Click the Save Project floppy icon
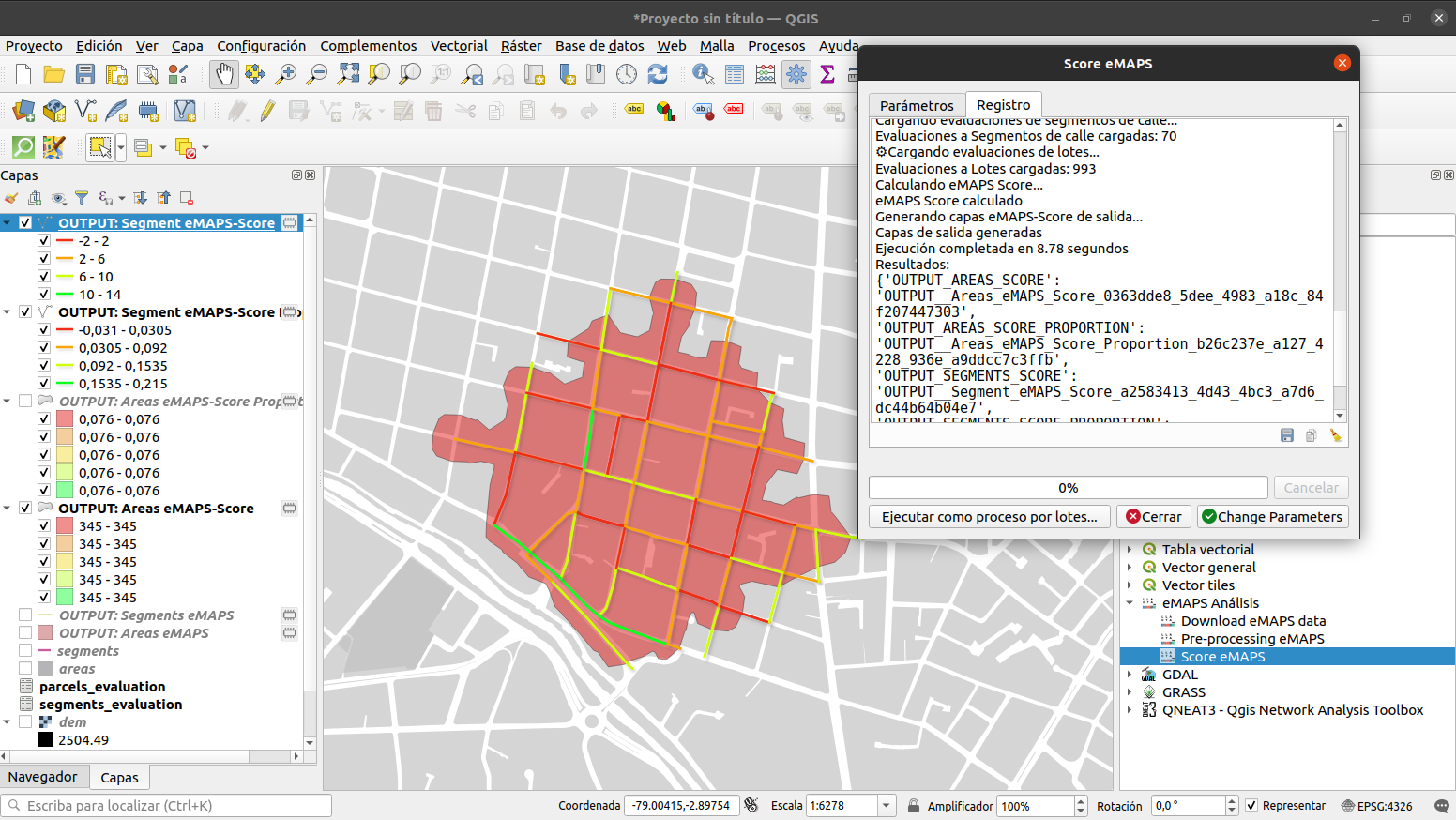The height and width of the screenshot is (820, 1456). point(85,74)
